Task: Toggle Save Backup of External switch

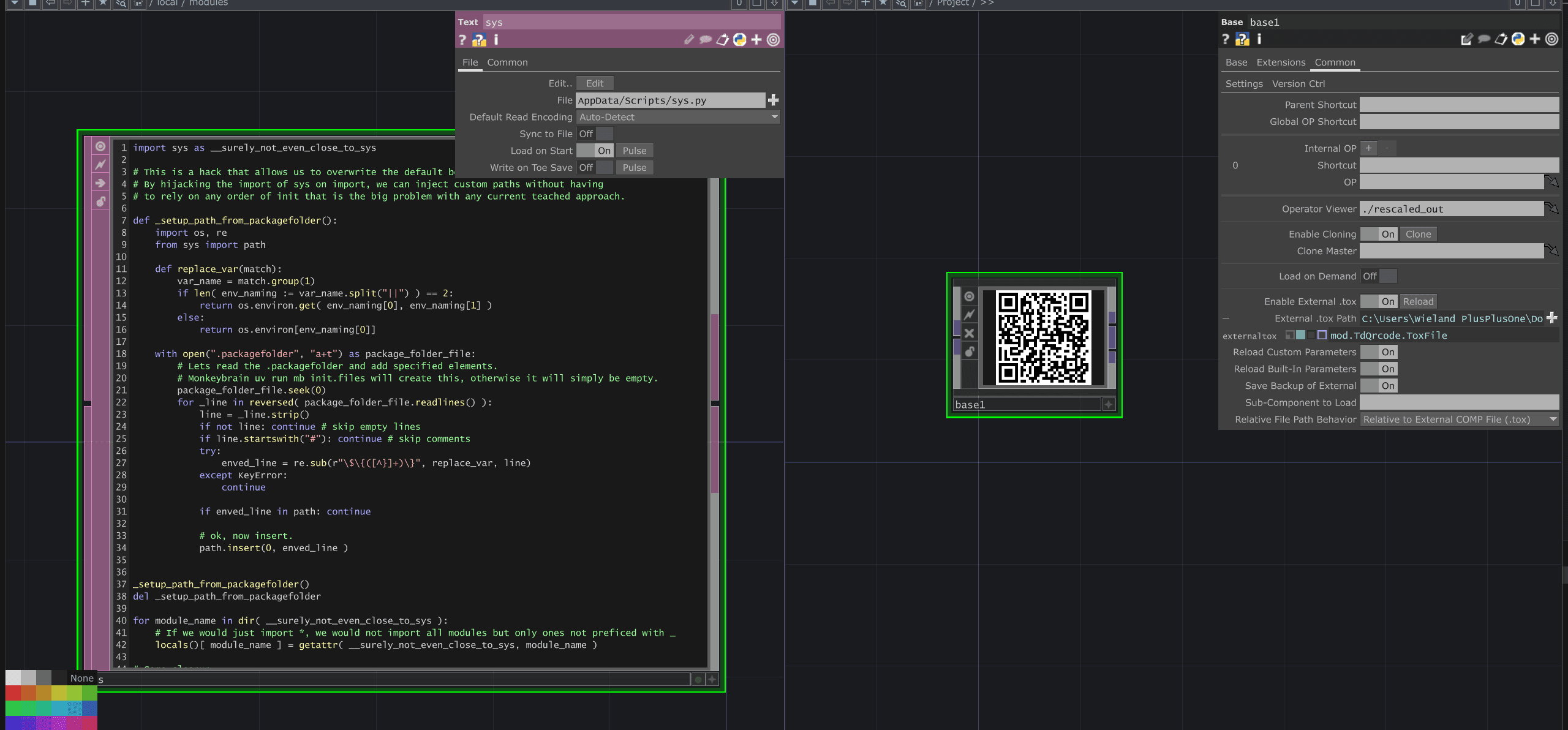Action: point(1379,386)
